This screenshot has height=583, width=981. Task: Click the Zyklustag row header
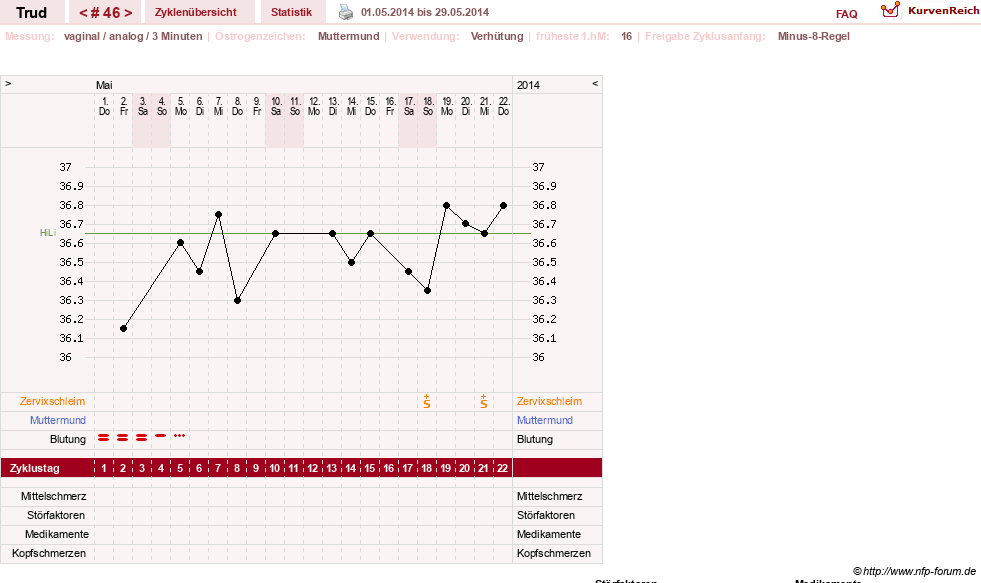(x=34, y=468)
